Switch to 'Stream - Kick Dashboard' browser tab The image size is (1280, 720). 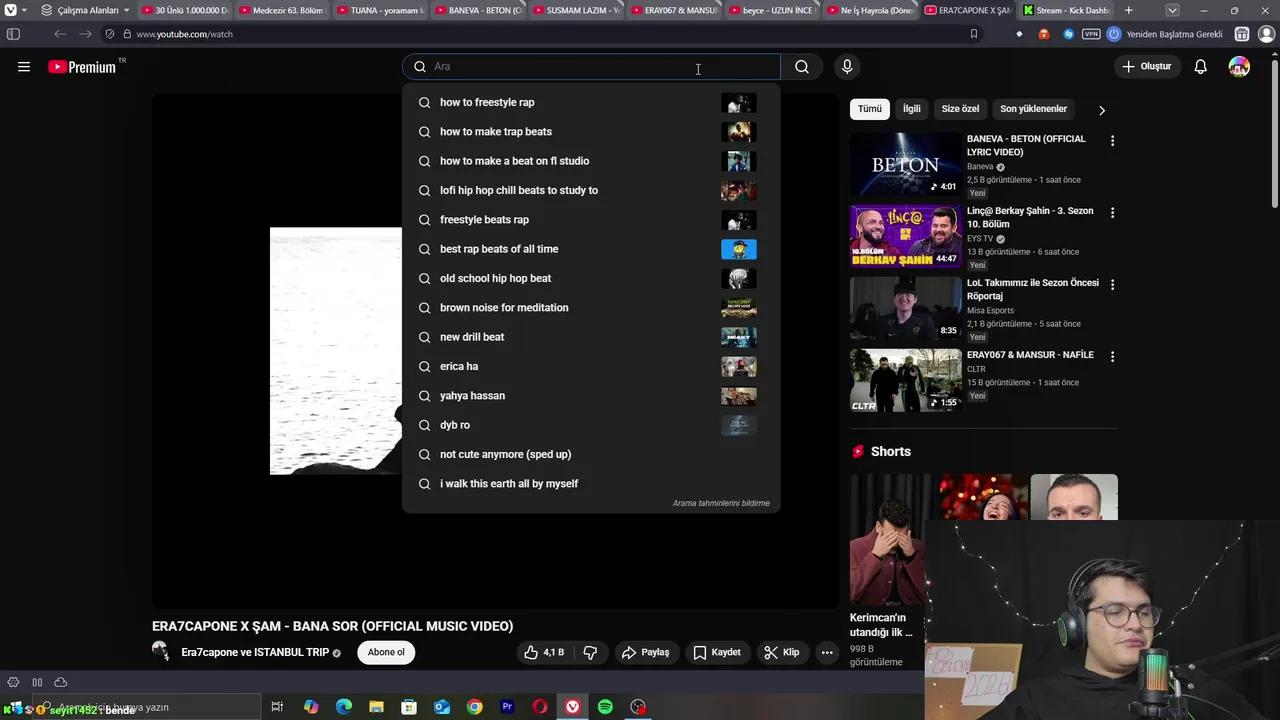coord(1066,10)
